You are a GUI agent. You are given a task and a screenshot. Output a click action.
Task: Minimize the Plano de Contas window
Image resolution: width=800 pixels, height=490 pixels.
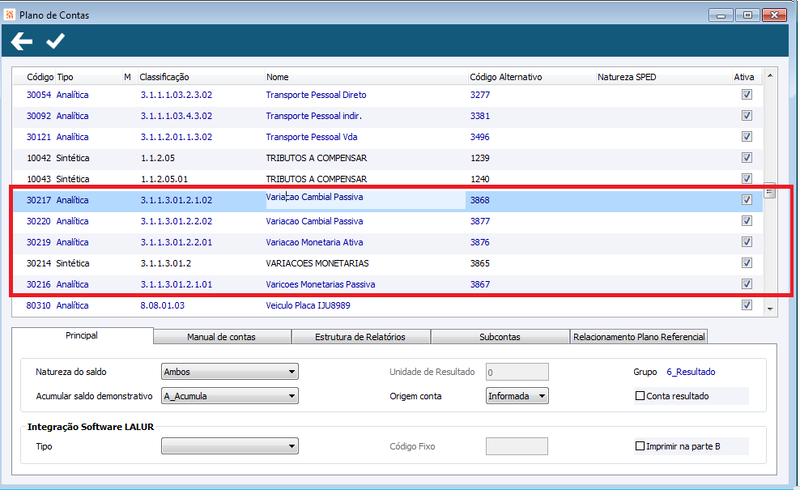click(x=720, y=15)
